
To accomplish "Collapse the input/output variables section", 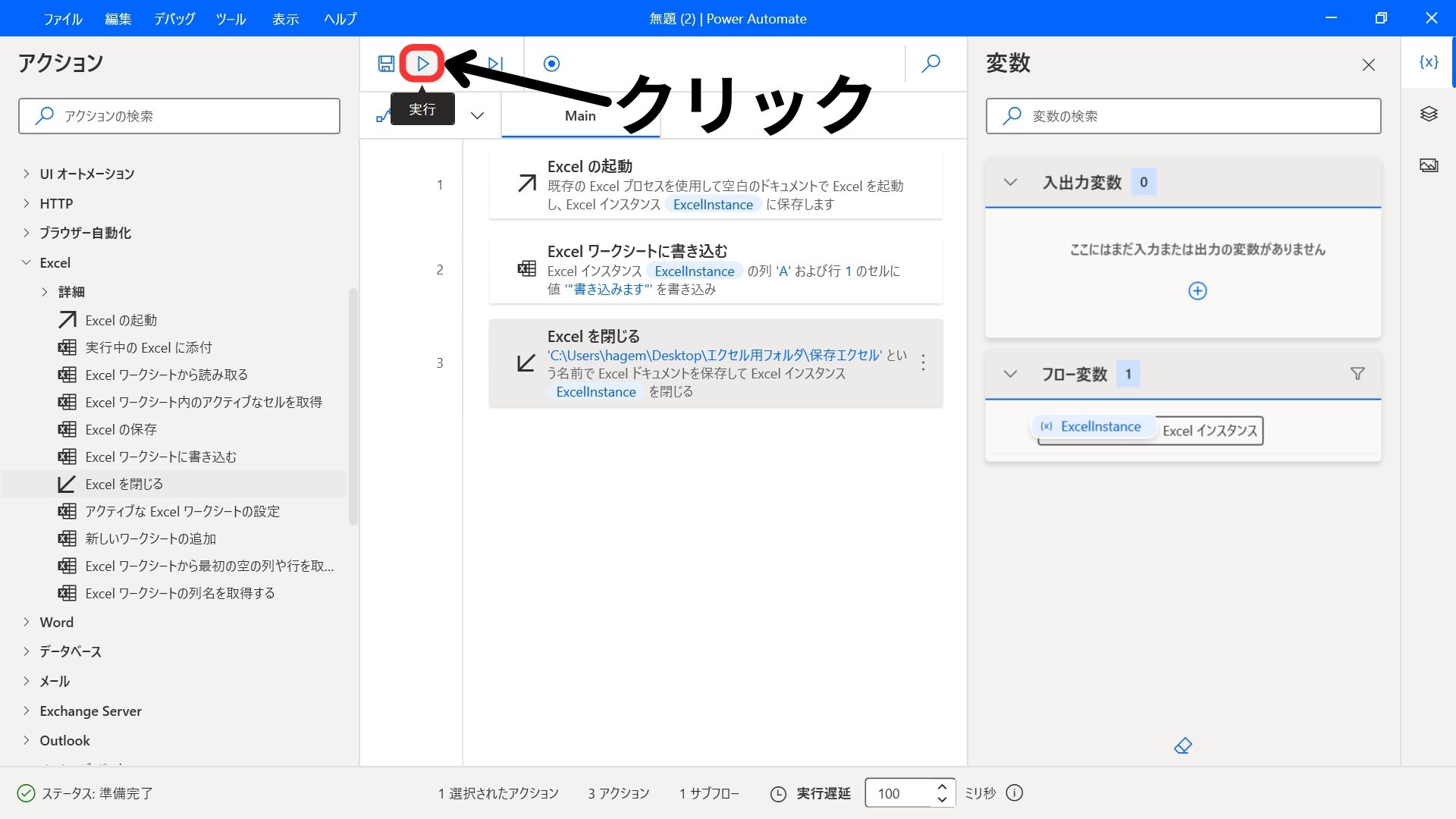I will point(1010,182).
